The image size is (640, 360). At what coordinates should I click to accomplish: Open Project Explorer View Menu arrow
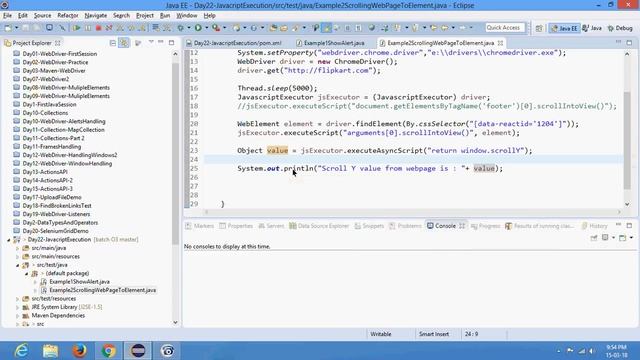(151, 42)
